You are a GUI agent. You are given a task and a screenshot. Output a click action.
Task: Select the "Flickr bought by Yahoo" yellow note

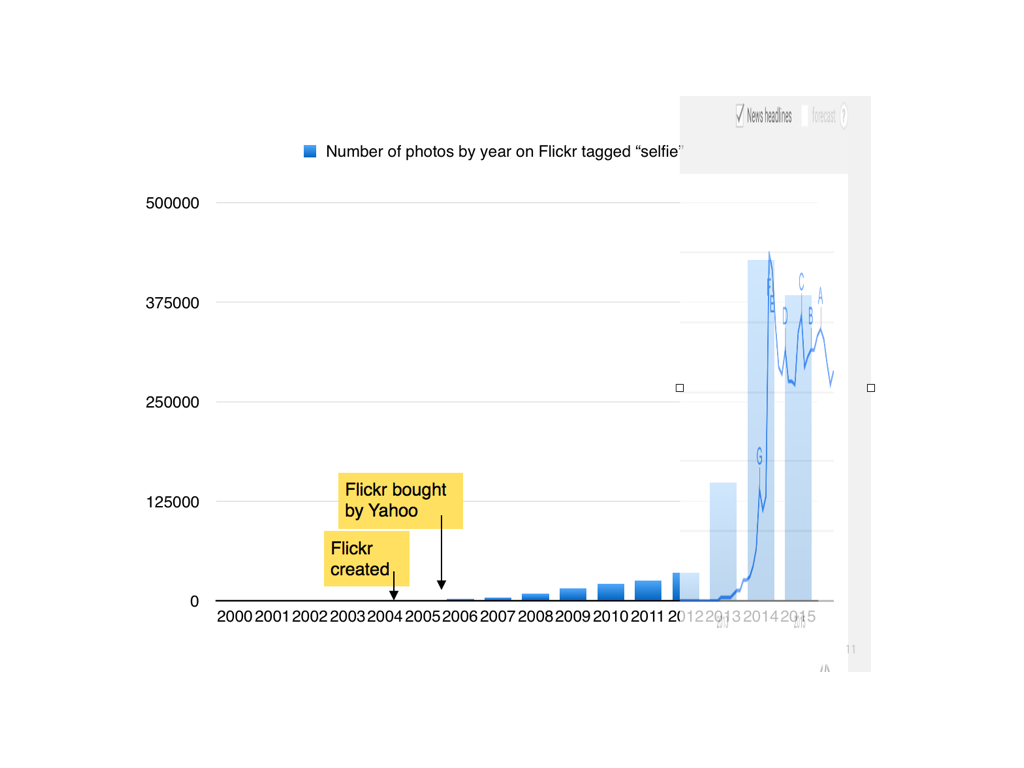400,500
